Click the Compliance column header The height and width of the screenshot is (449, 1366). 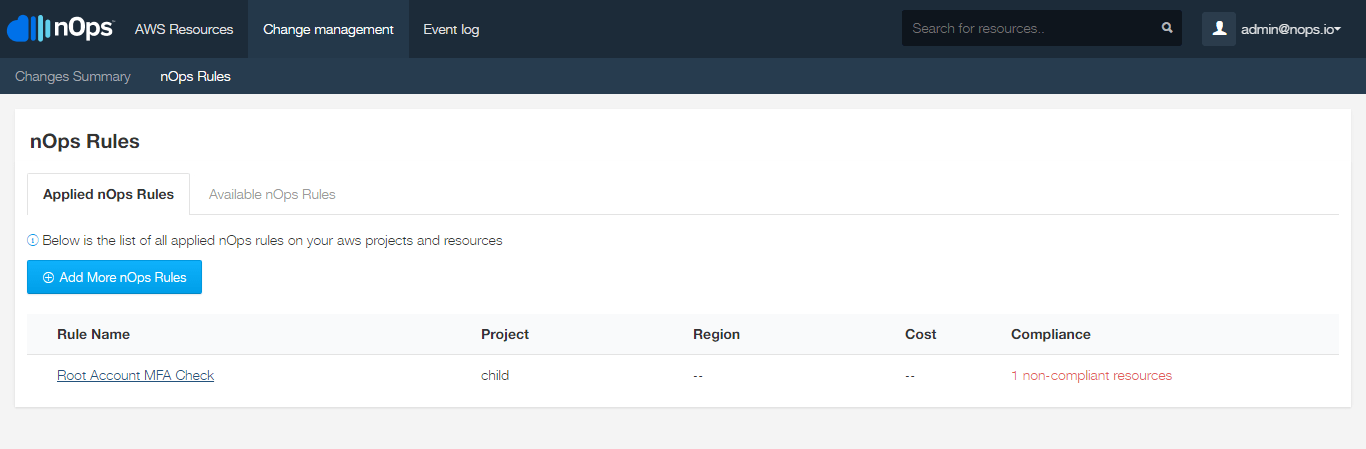pos(1051,334)
